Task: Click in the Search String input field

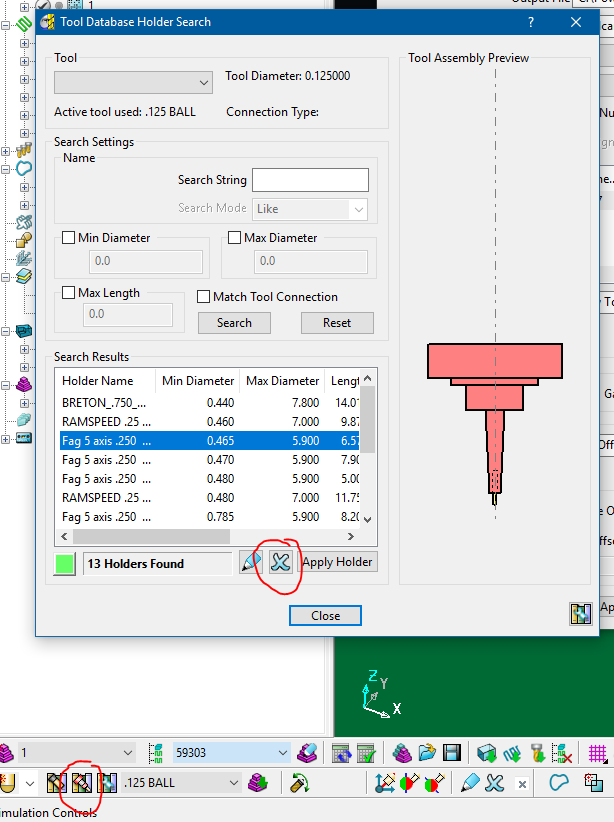Action: click(310, 180)
